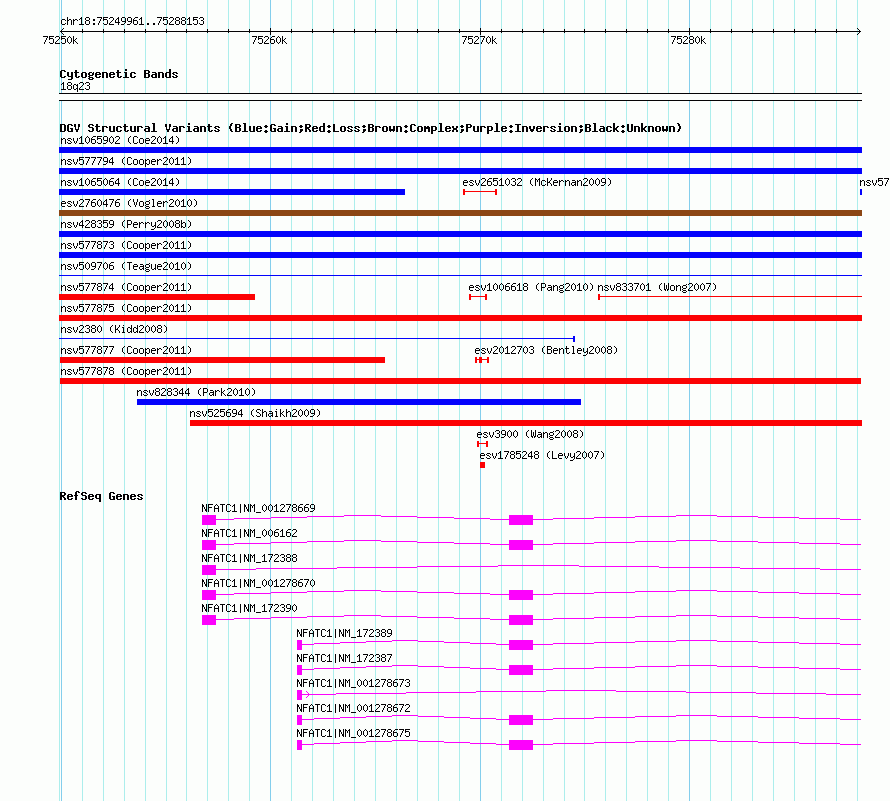Viewport: 890px width, 801px height.
Task: Click nsv577874 (Cooper2011) label
Action: (x=126, y=287)
